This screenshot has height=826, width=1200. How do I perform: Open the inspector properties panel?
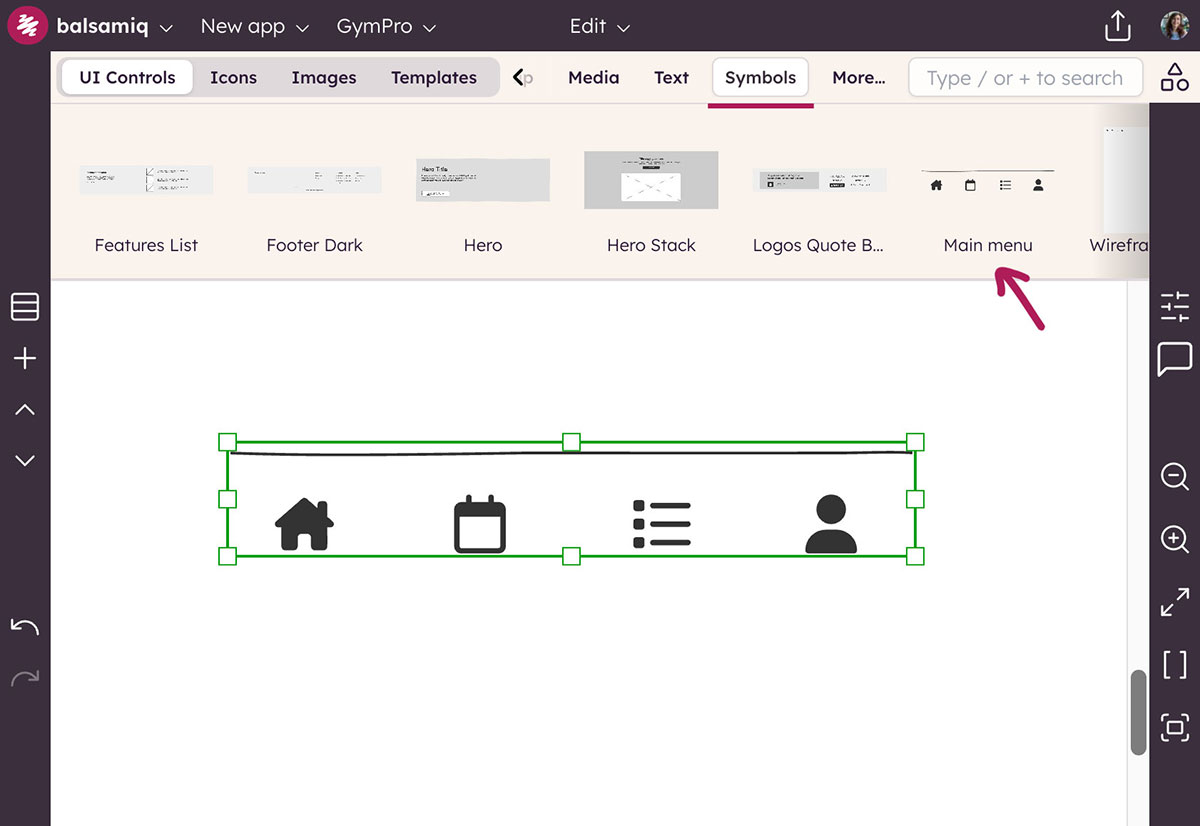click(1174, 307)
